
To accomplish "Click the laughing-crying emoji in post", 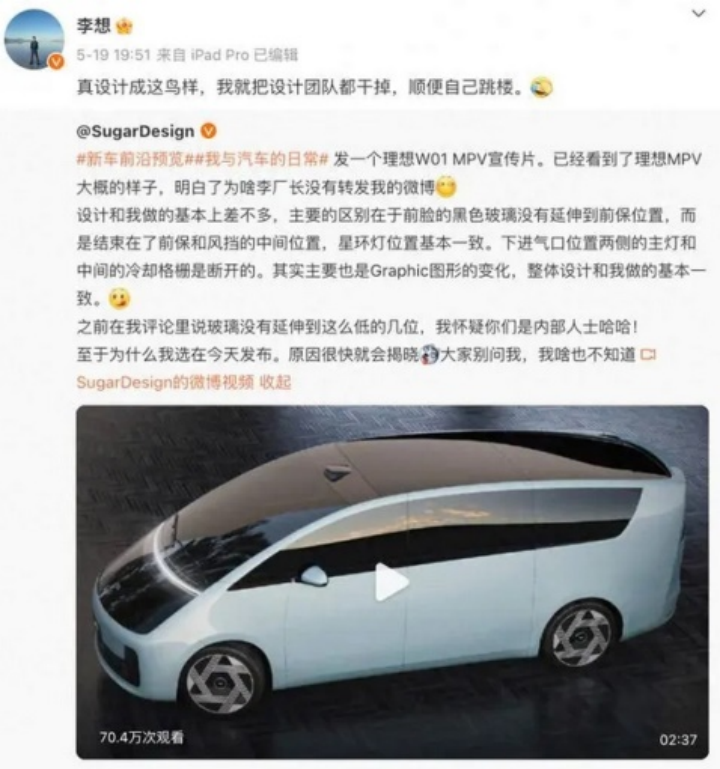I will (x=541, y=88).
